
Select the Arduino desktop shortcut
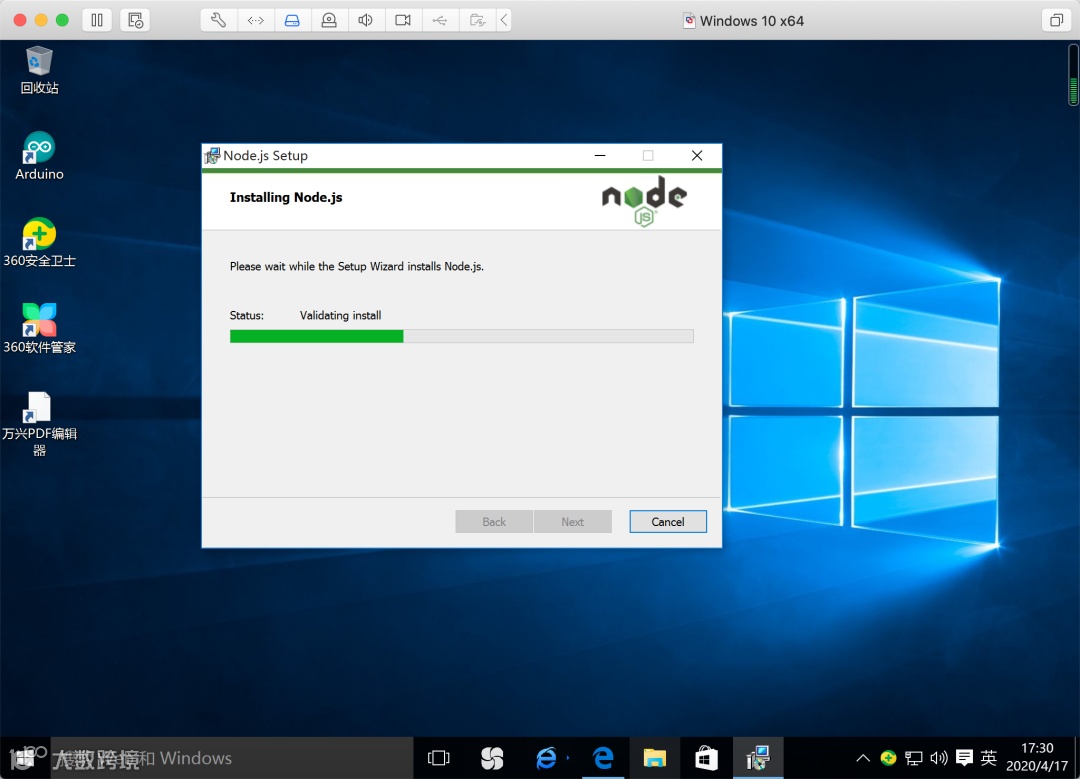pos(39,156)
